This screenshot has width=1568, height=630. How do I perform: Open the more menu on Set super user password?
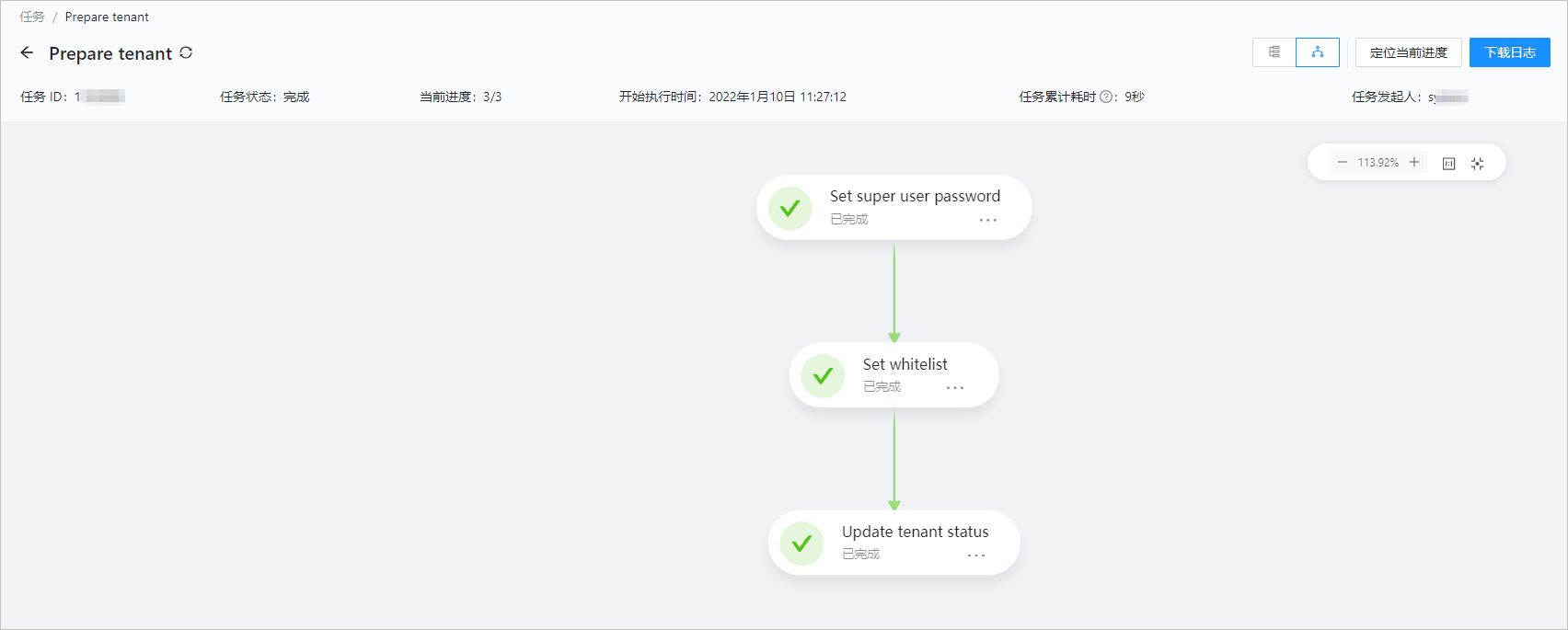[987, 221]
